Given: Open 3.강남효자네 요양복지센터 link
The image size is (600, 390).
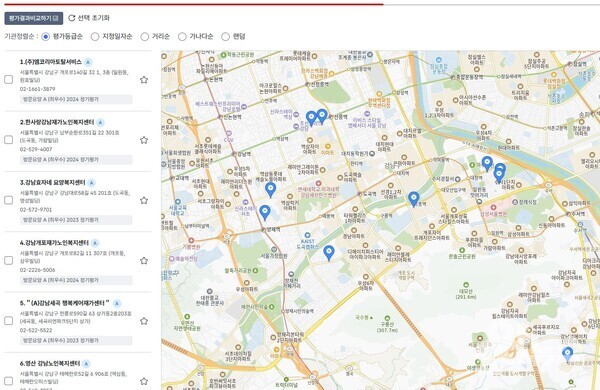Looking at the screenshot, I should (52, 183).
